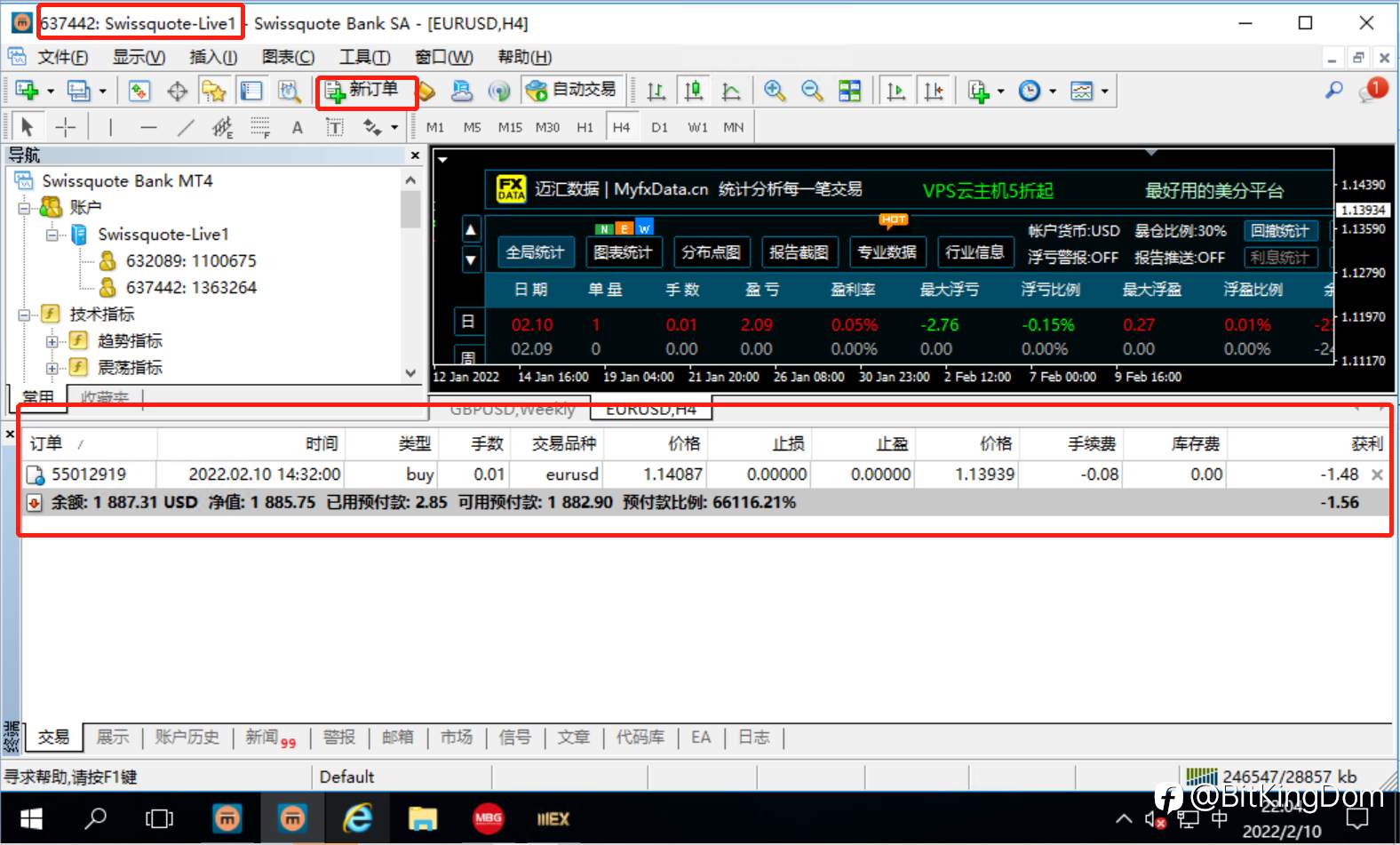Toggle the 自动交易 auto trading button
Viewport: 1400px width, 845px height.
coord(571,90)
